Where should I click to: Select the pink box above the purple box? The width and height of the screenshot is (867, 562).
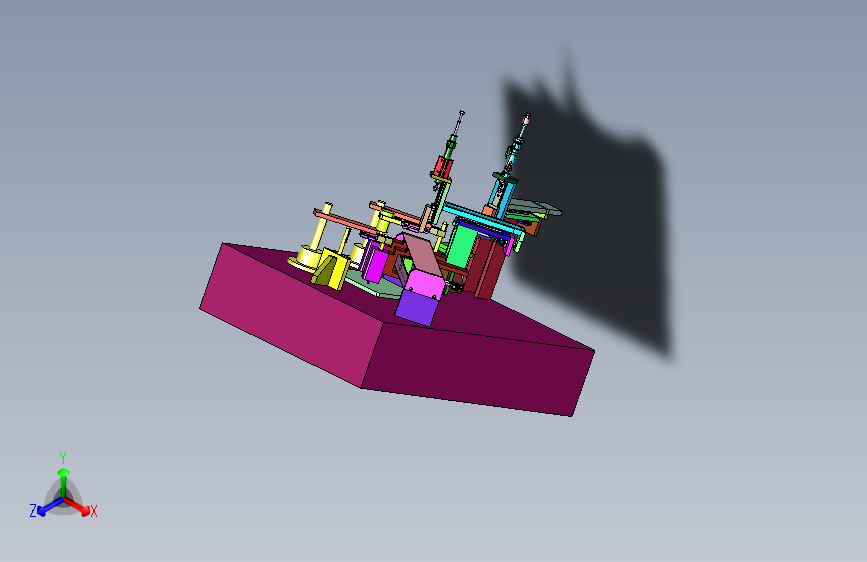426,283
